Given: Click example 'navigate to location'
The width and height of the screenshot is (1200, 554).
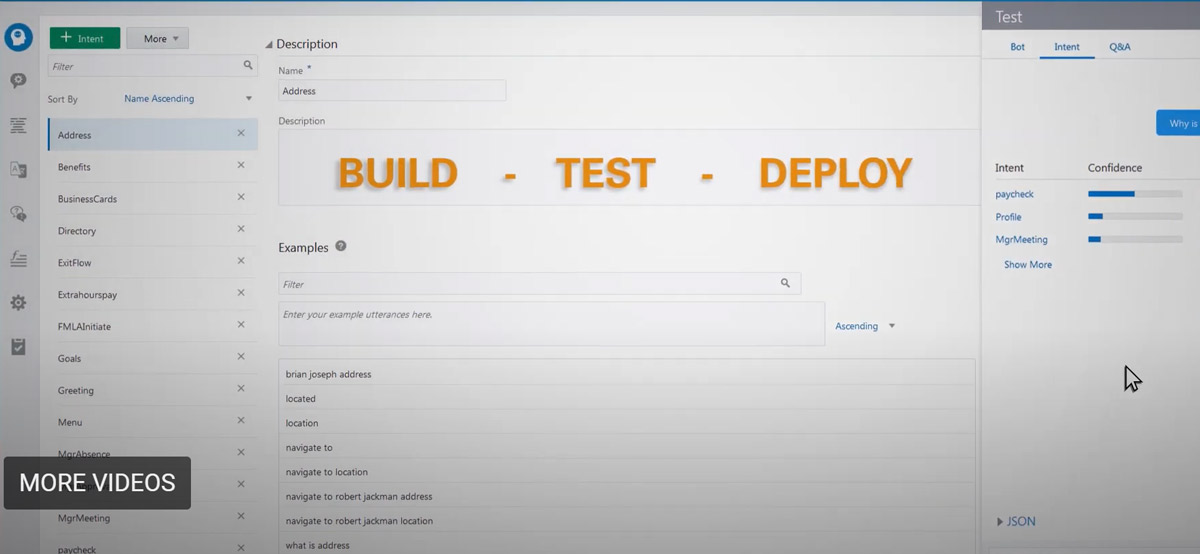Looking at the screenshot, I should point(627,472).
